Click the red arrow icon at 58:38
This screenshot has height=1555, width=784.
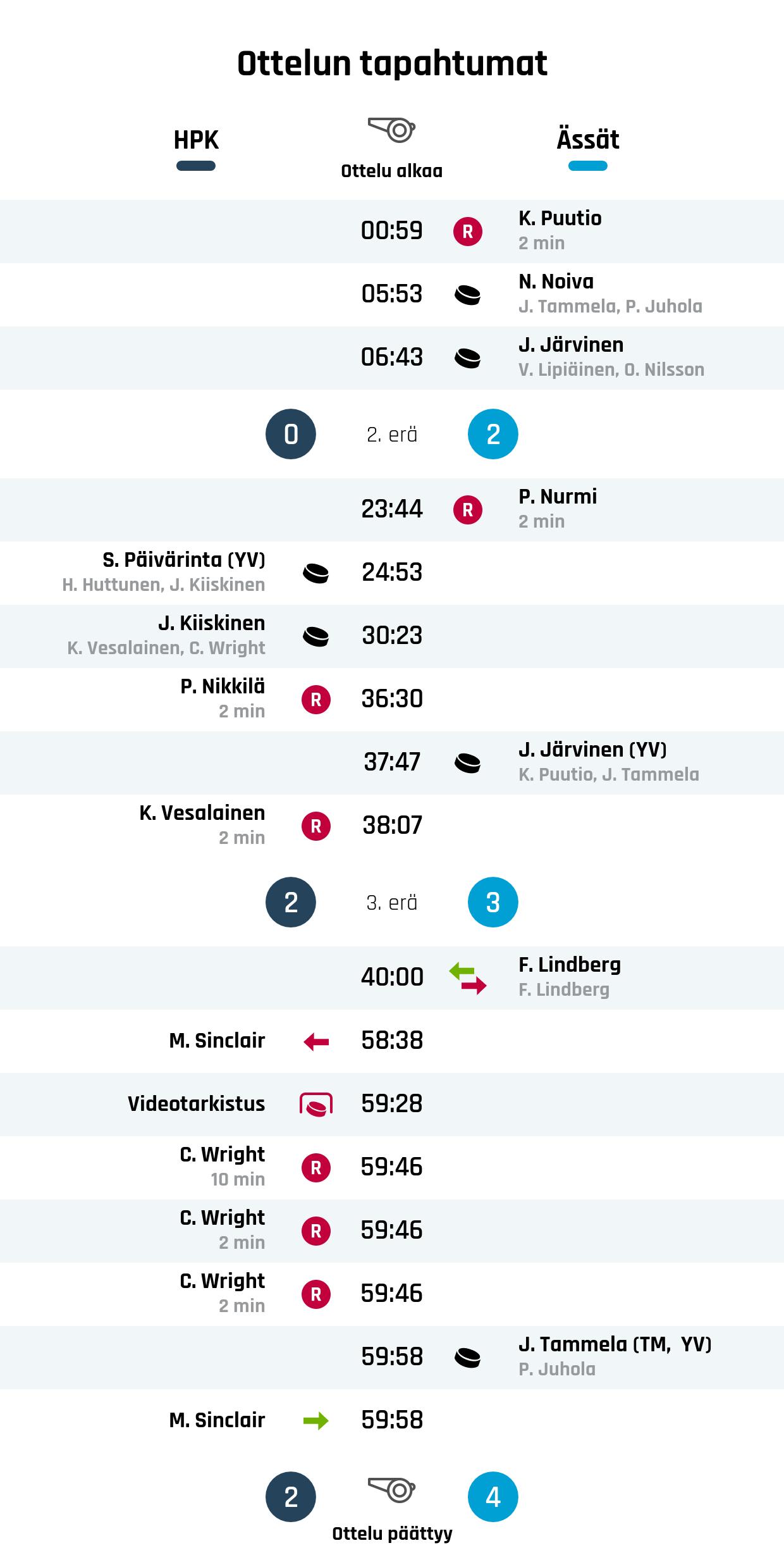click(x=316, y=1041)
